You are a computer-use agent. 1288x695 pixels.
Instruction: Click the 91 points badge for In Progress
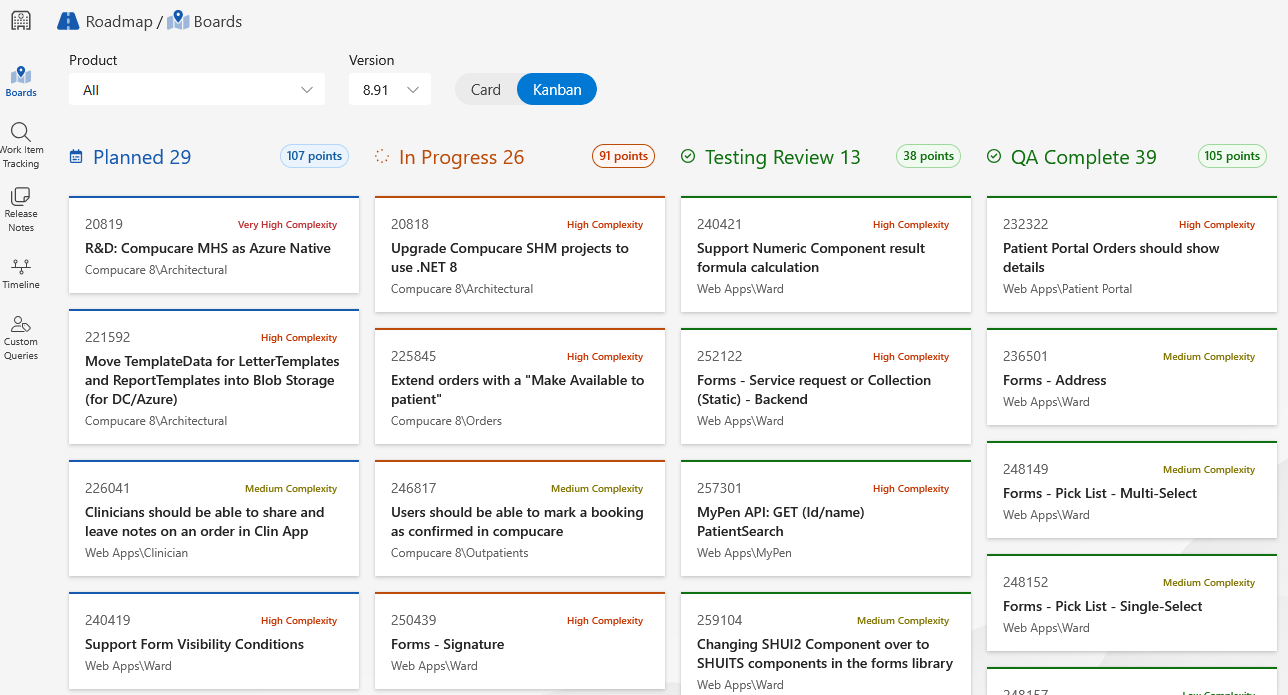tap(623, 156)
